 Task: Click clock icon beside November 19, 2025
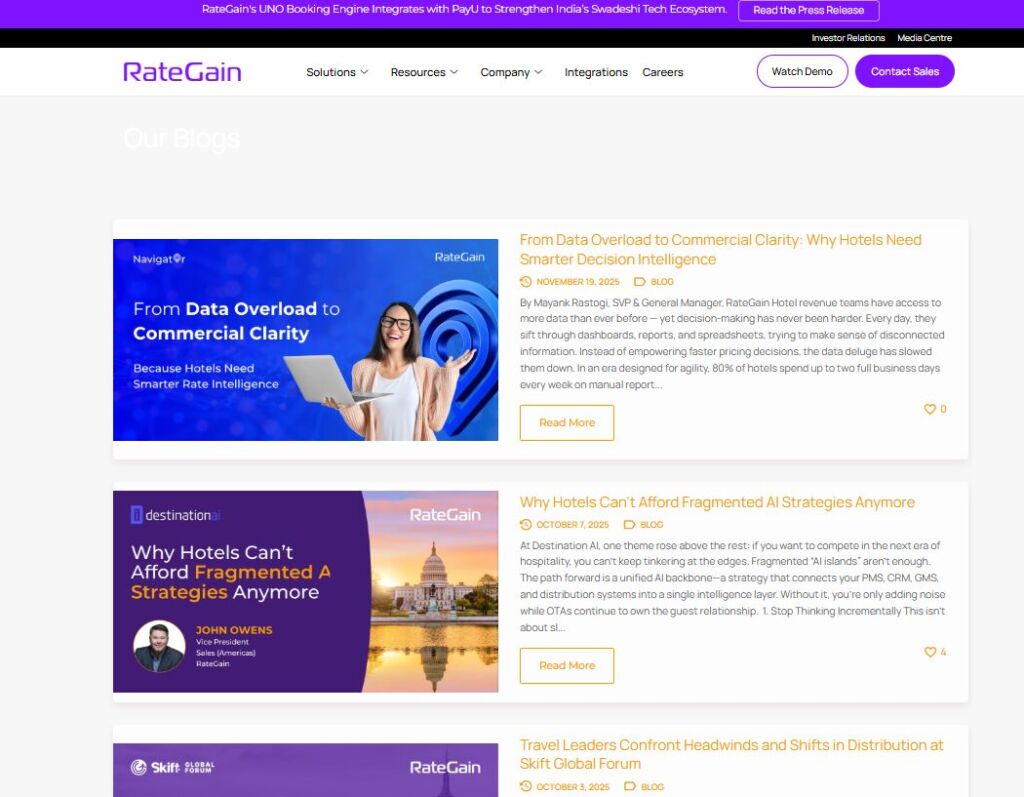point(526,282)
